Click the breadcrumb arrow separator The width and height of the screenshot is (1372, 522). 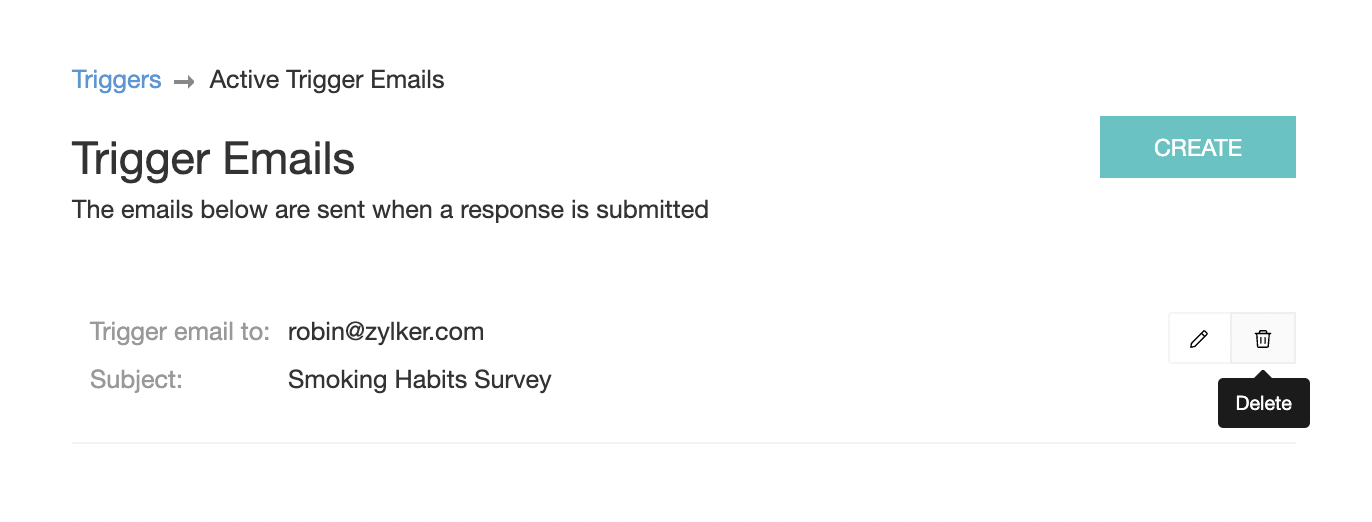click(x=184, y=81)
